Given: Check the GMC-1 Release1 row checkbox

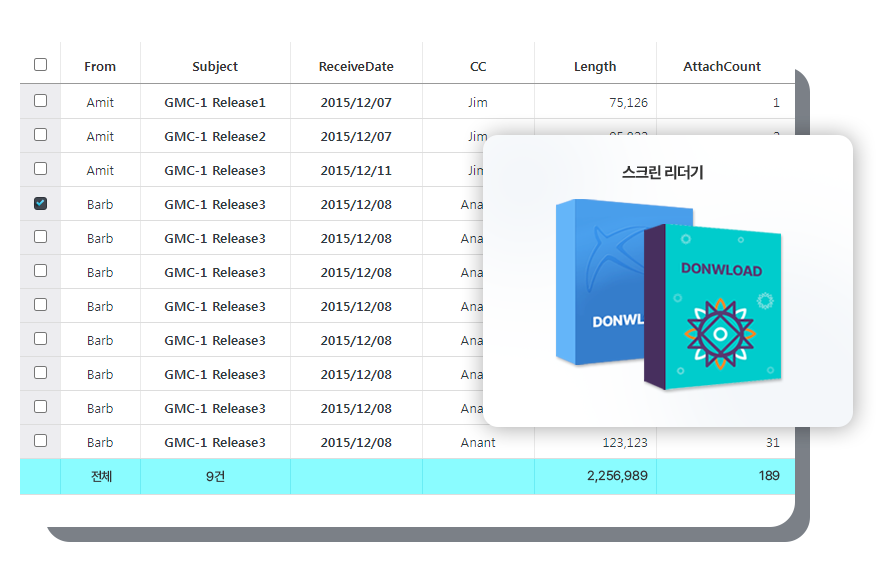Looking at the screenshot, I should point(40,101).
